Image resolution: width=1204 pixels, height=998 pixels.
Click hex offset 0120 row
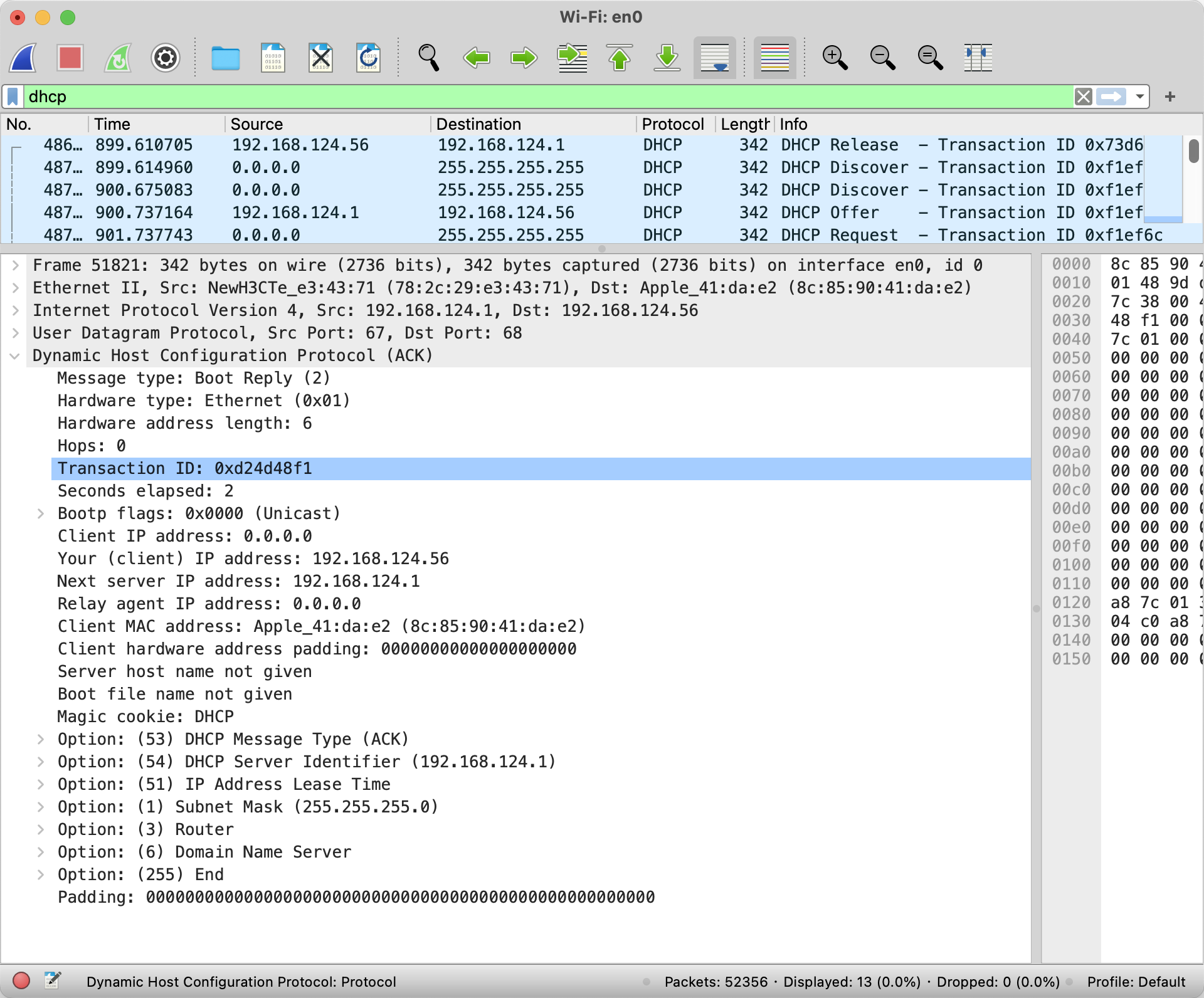(x=1072, y=602)
